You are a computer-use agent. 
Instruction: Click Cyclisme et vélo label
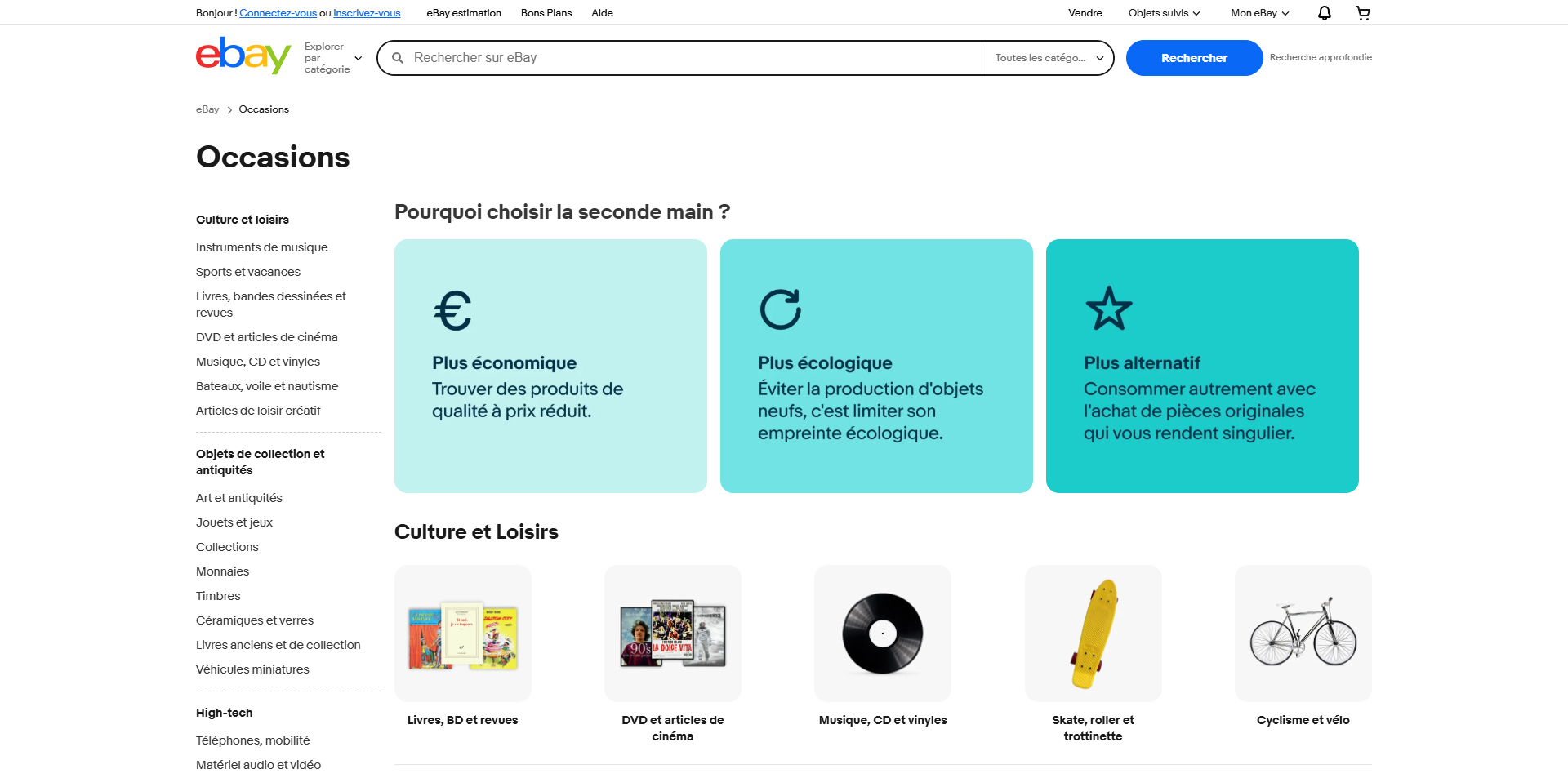[x=1303, y=720]
